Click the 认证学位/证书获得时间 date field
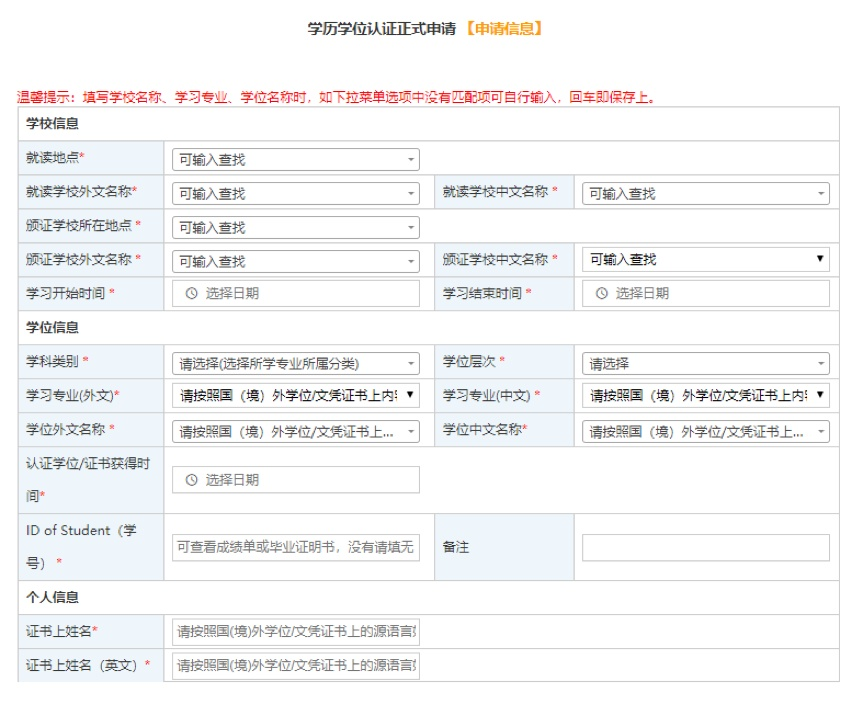Image resolution: width=863 pixels, height=704 pixels. click(x=296, y=480)
